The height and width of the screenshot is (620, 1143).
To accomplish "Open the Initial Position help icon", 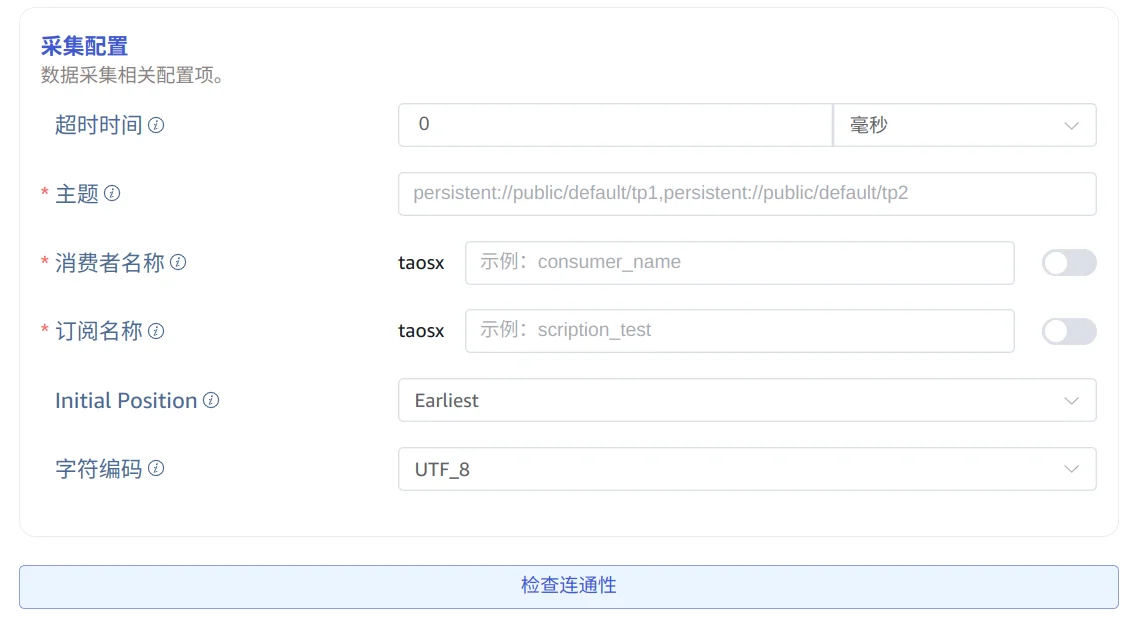I will [x=211, y=400].
